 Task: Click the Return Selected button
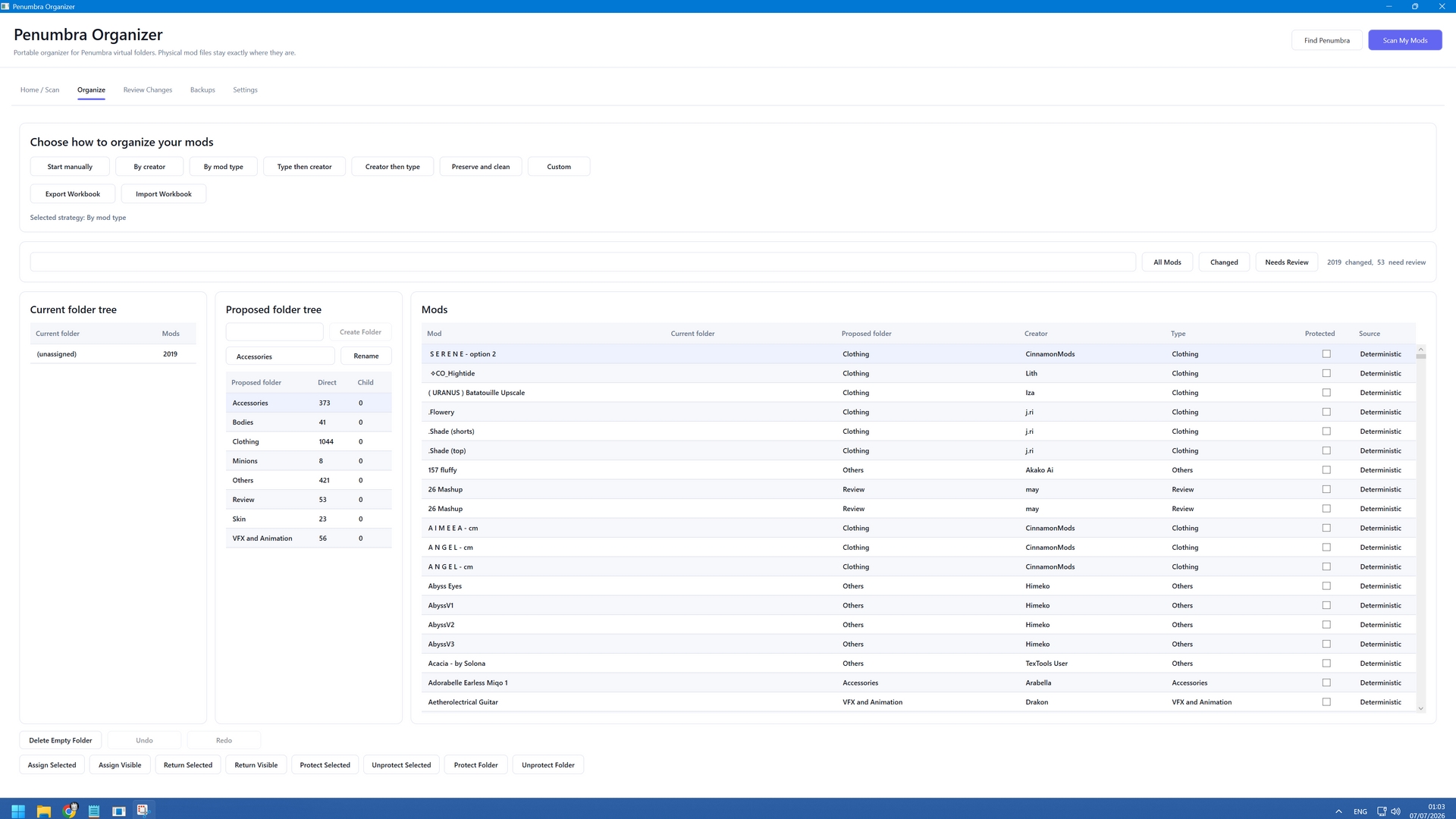(x=188, y=765)
